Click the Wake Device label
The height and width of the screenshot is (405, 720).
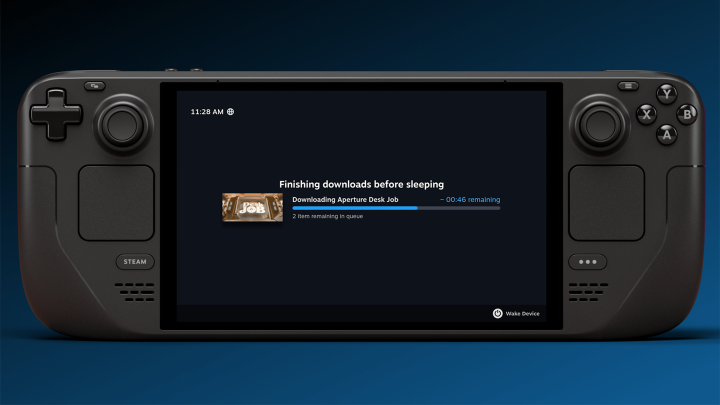[x=523, y=314]
